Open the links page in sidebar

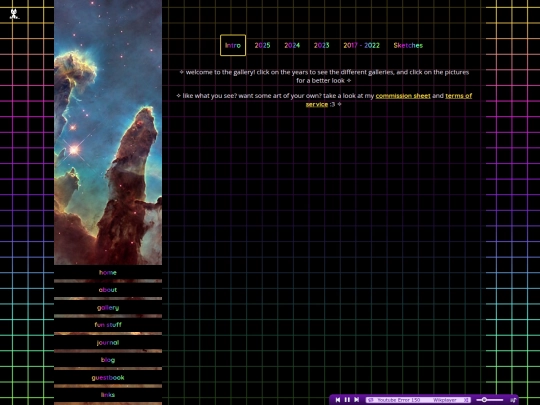tap(108, 395)
